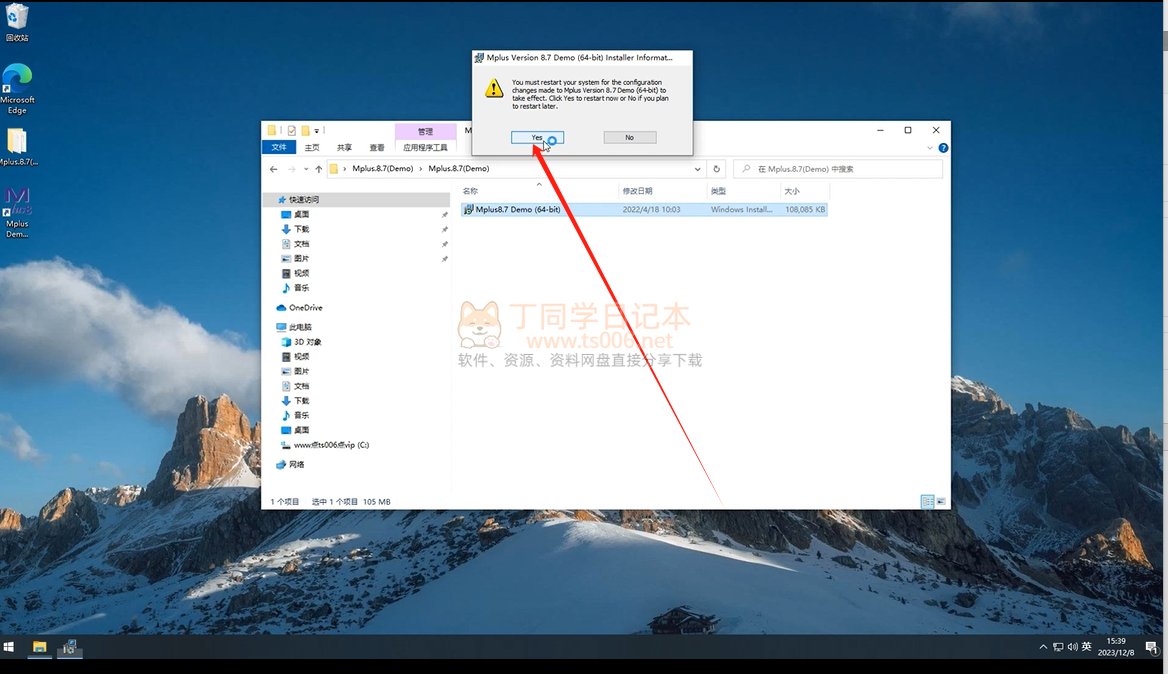The width and height of the screenshot is (1168, 674).
Task: Open 音乐 under 快速访问
Action: [x=301, y=287]
